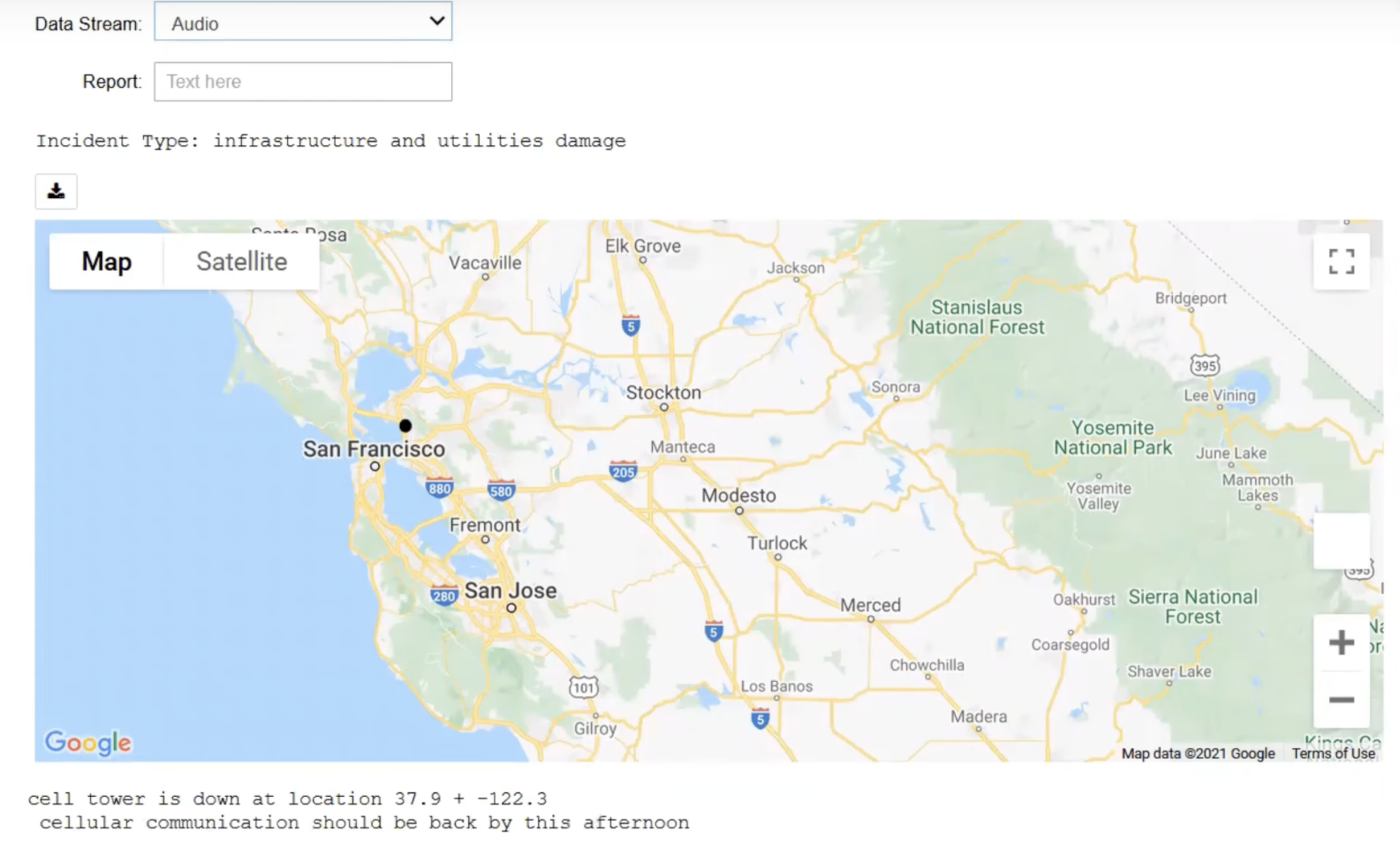Viewport: 1400px width, 841px height.
Task: Click the Google logo on the map
Action: click(x=88, y=743)
